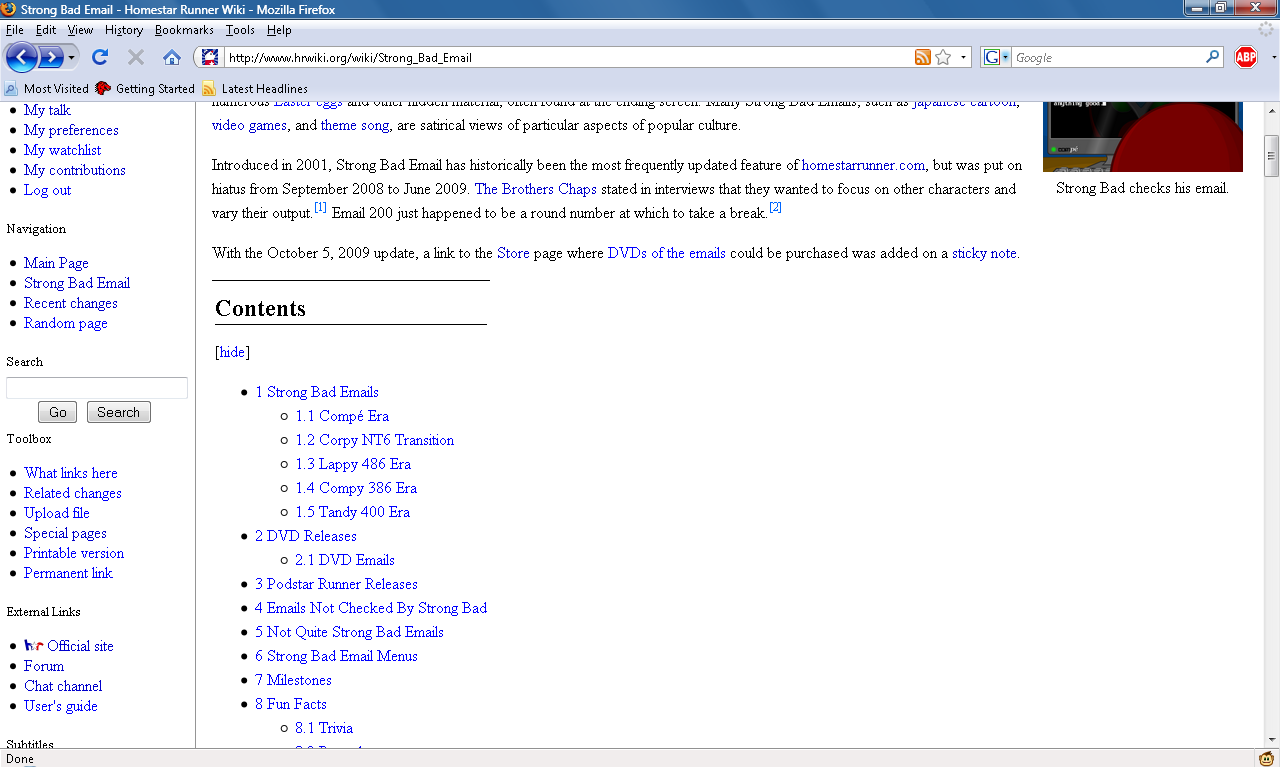Jump to 1.5 Tandy 400 Era section
1280x767 pixels.
coord(353,512)
